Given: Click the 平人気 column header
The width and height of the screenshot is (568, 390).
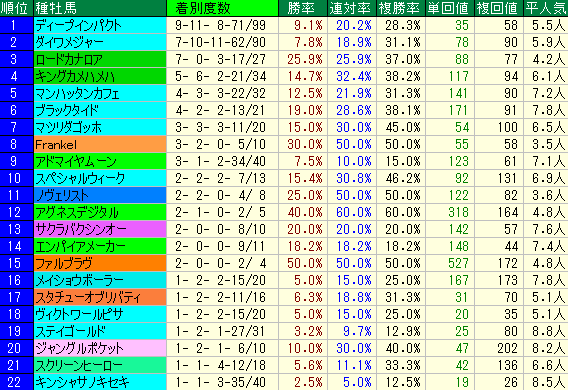Looking at the screenshot, I should tap(546, 8).
